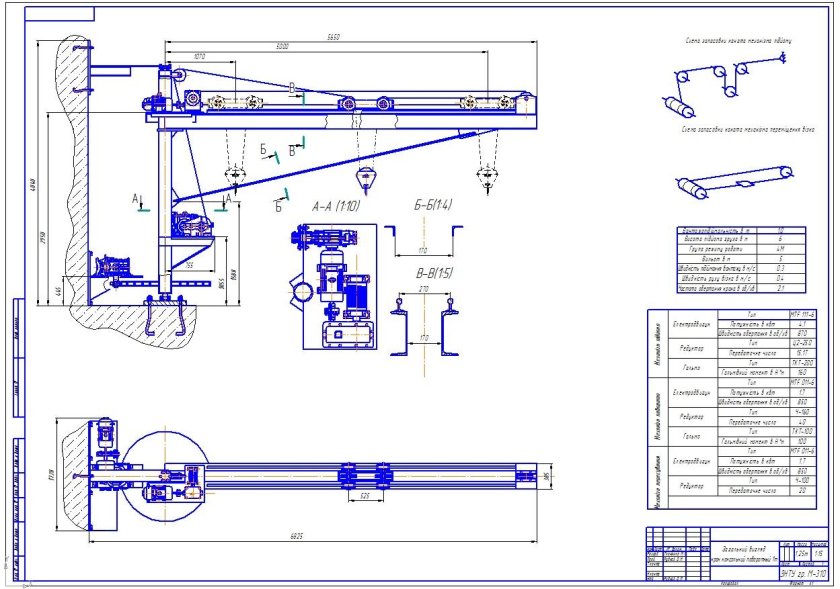This screenshot has width=840, height=589.
Task: Select the В-В (1:5) section title
Action: click(431, 271)
